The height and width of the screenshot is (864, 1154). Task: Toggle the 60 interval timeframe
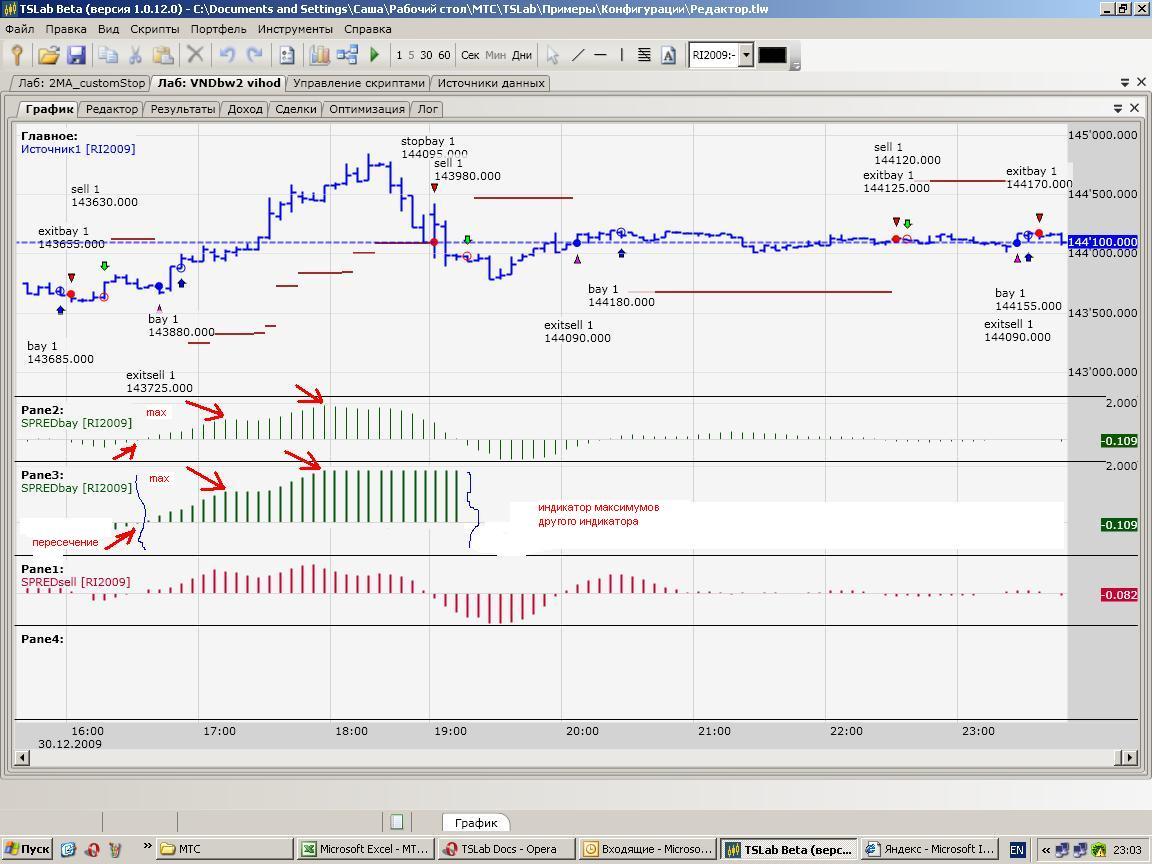443,56
